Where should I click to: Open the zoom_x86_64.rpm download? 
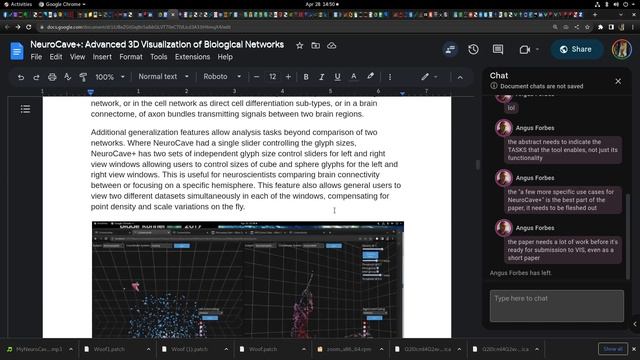[345, 349]
